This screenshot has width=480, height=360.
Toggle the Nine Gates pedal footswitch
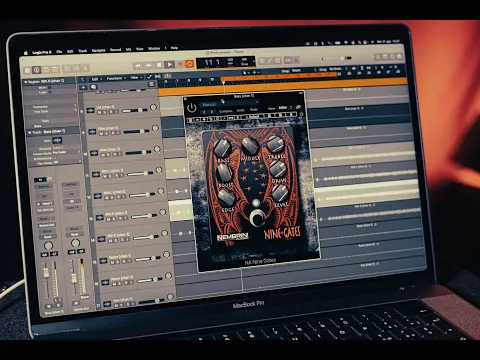coord(257,218)
